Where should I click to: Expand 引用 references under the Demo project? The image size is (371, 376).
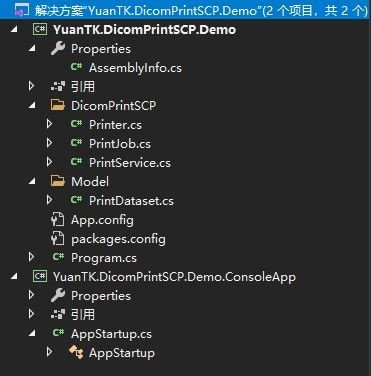click(31, 86)
